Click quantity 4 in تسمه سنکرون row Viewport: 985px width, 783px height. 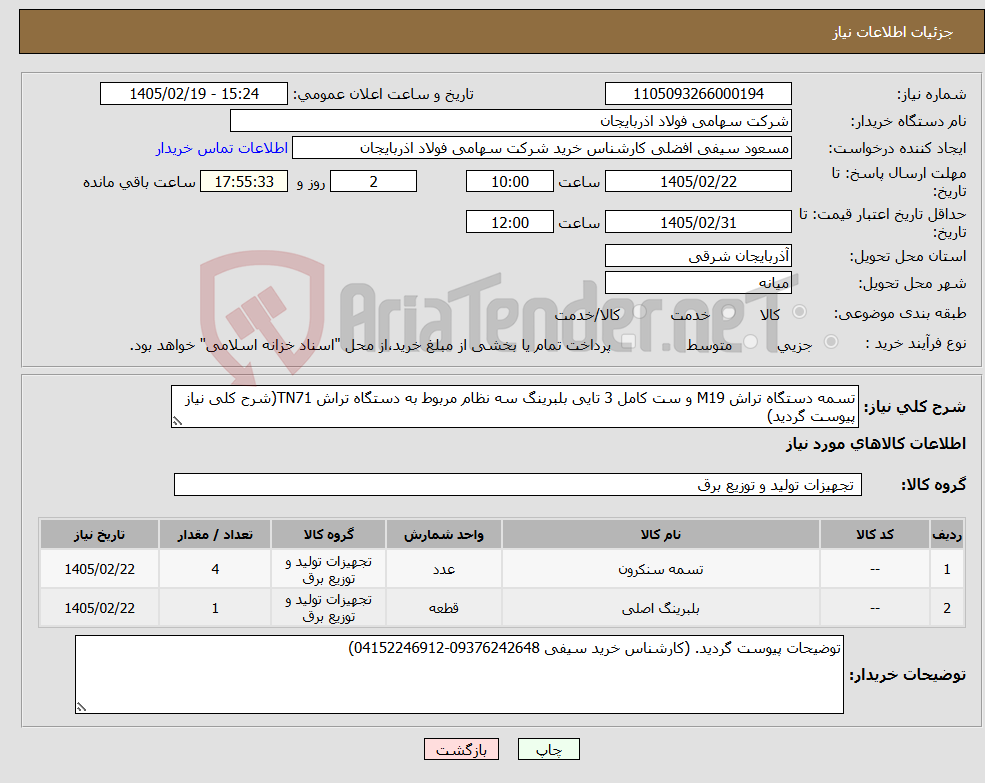215,569
